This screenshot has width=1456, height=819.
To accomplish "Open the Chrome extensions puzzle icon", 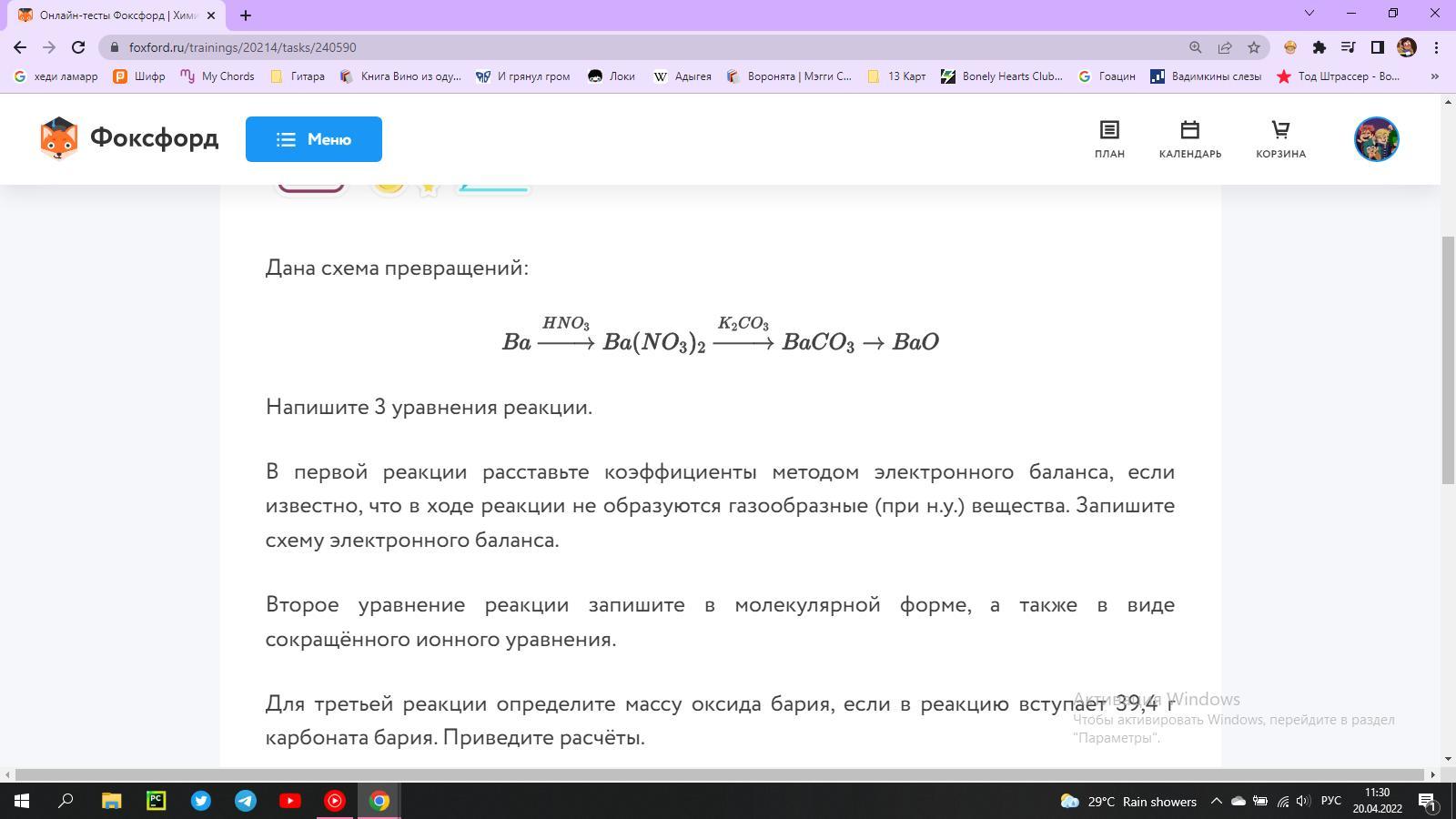I will pyautogui.click(x=1319, y=47).
